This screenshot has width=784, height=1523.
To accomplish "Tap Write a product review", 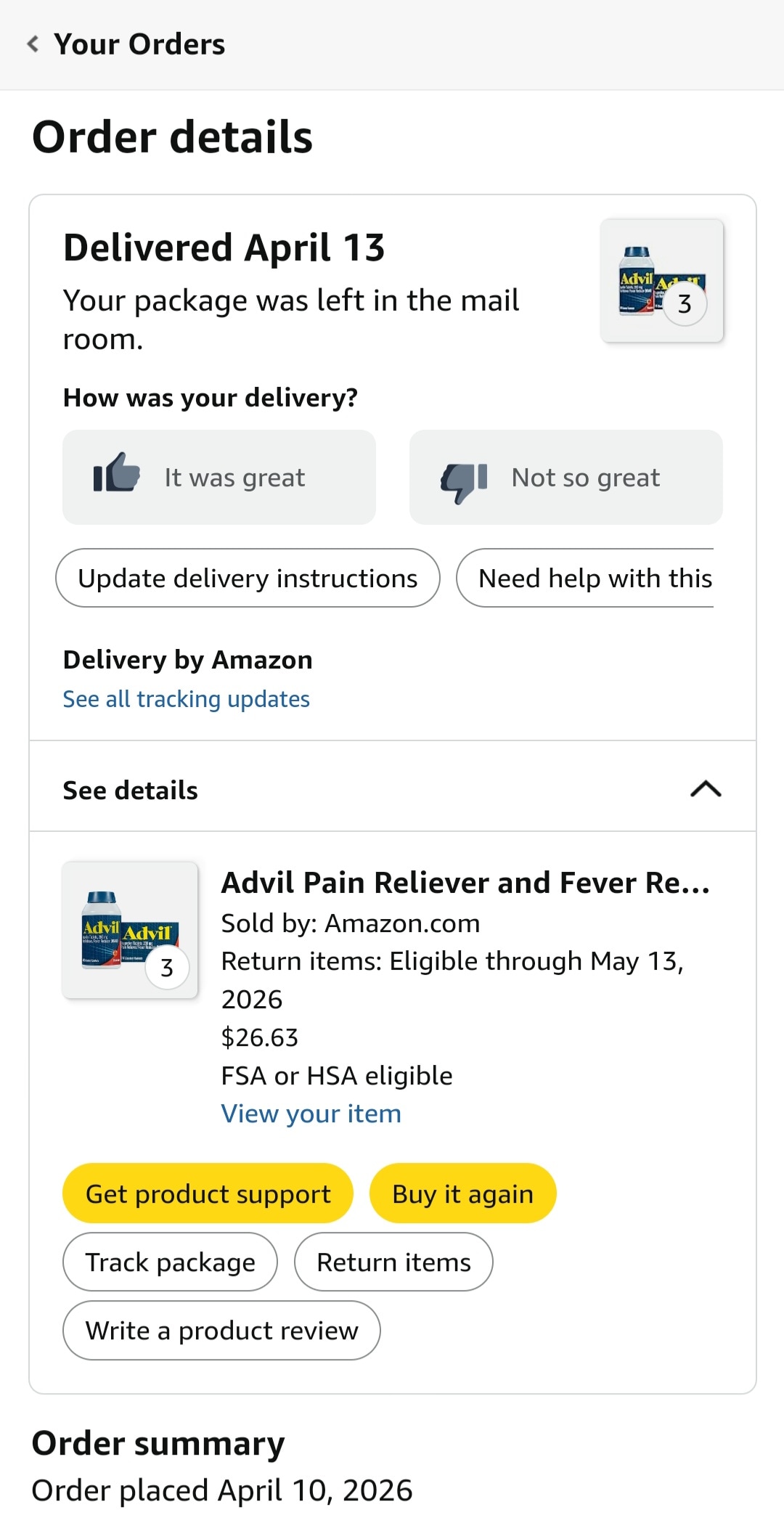I will point(221,1331).
